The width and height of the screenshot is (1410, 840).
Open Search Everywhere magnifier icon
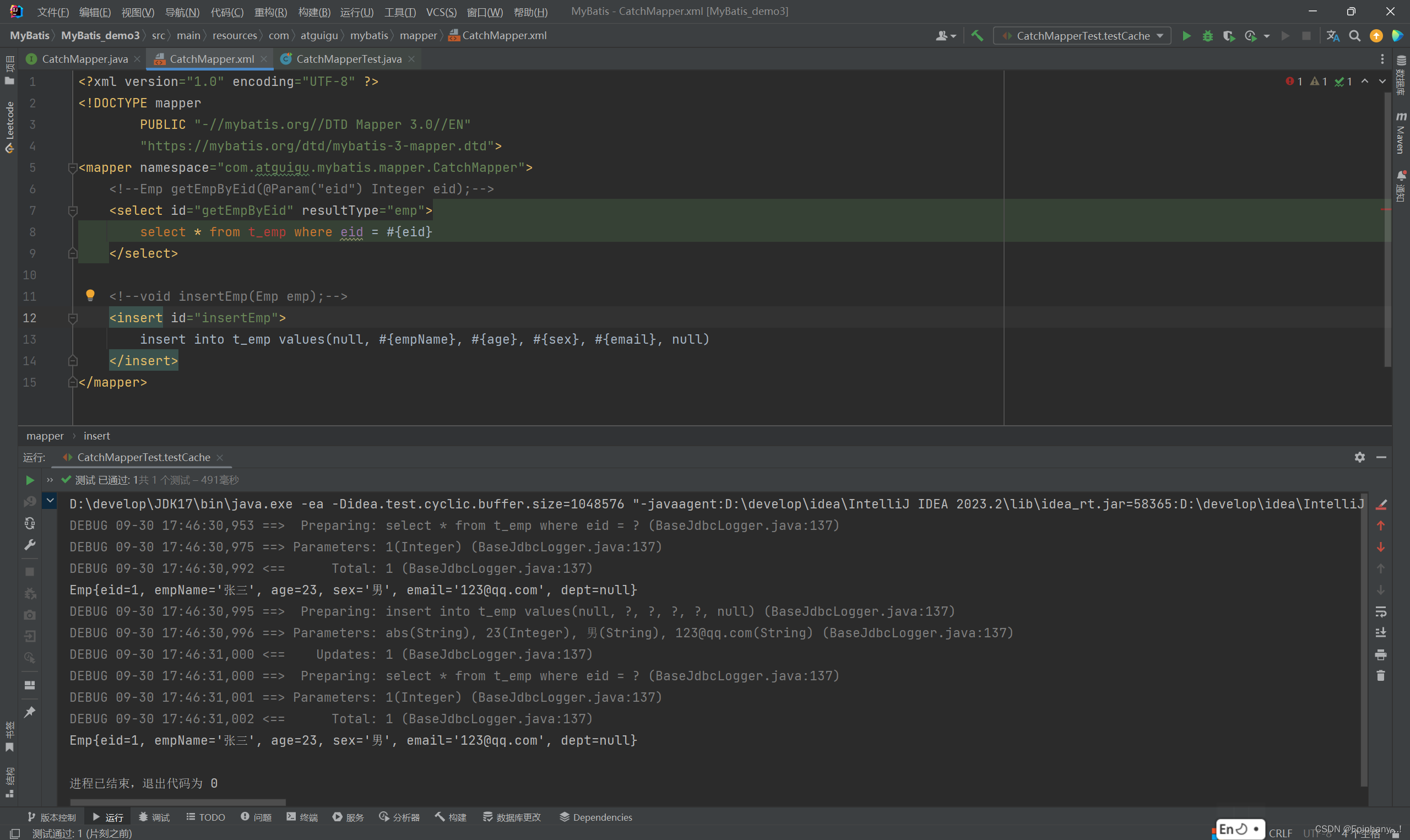(1354, 36)
